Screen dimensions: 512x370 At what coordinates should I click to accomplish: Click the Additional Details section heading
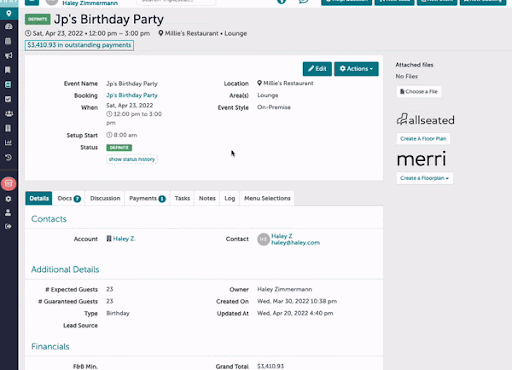coord(65,269)
